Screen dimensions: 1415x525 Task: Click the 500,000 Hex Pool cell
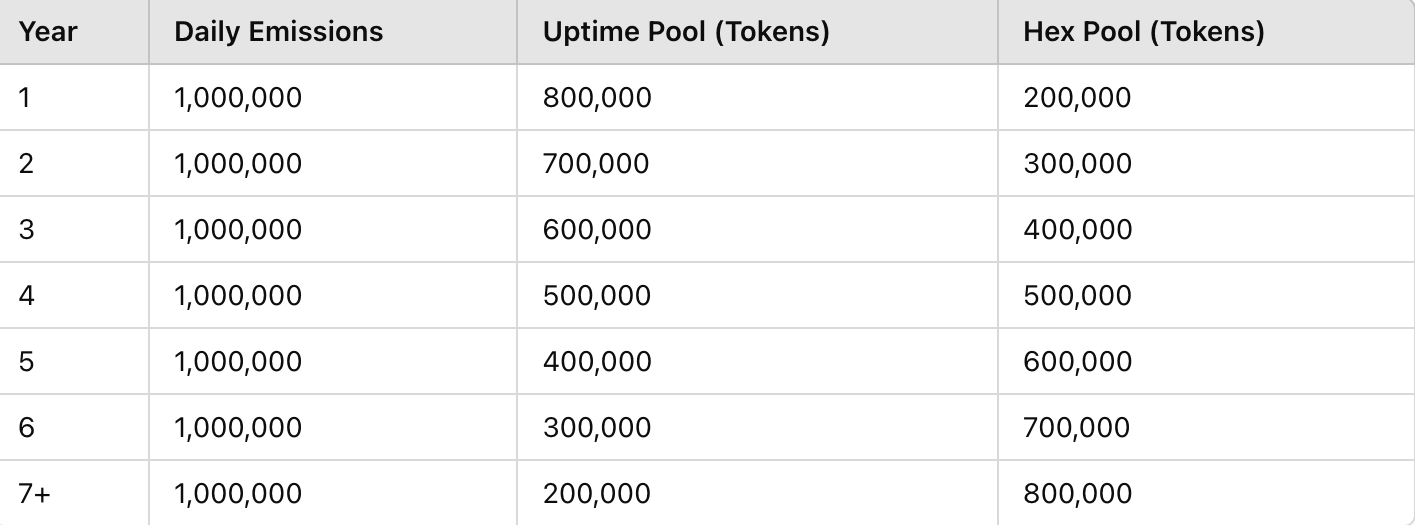tap(1077, 296)
